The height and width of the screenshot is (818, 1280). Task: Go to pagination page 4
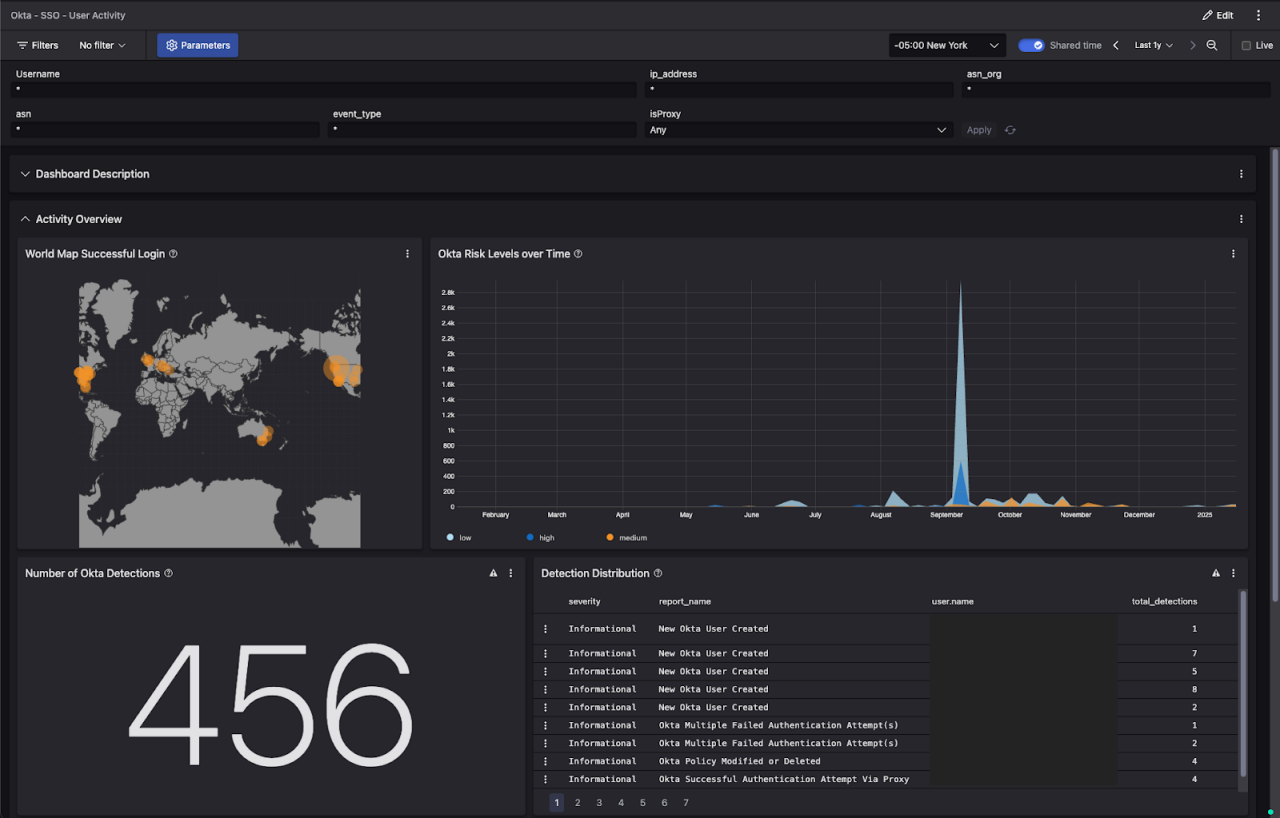(621, 802)
